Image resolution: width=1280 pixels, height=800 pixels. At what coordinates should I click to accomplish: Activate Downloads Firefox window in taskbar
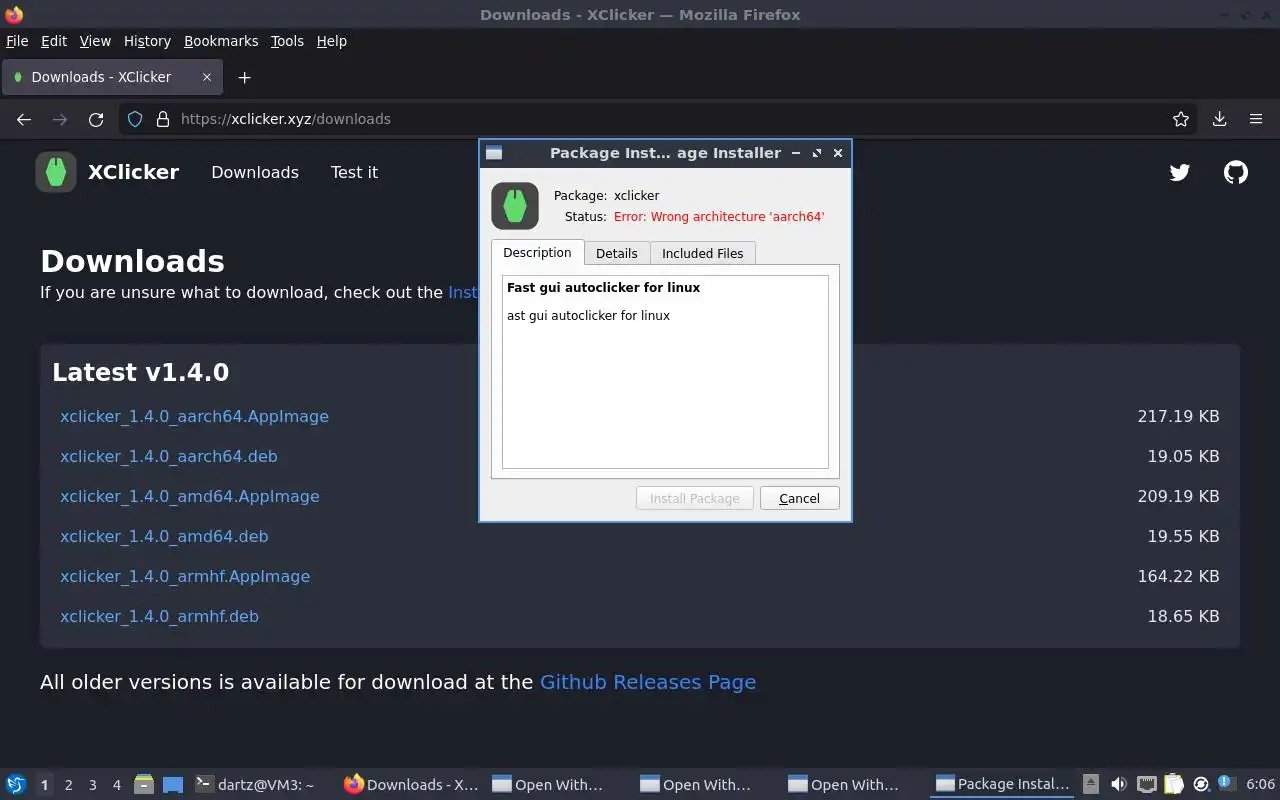tap(411, 785)
